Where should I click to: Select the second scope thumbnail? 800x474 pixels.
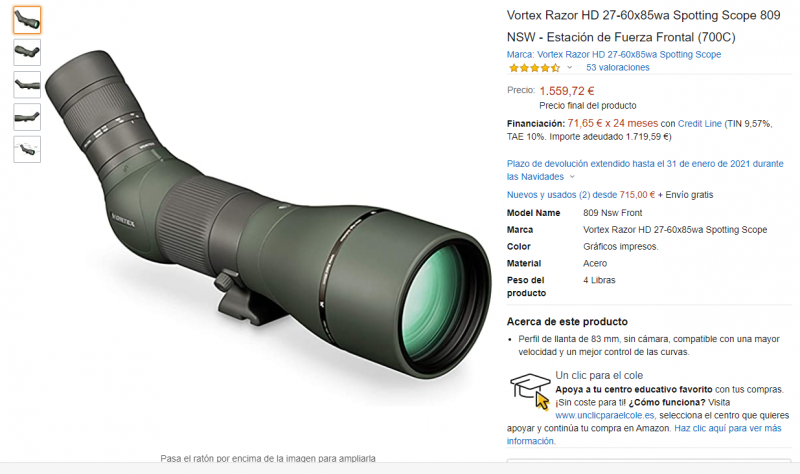[x=27, y=53]
